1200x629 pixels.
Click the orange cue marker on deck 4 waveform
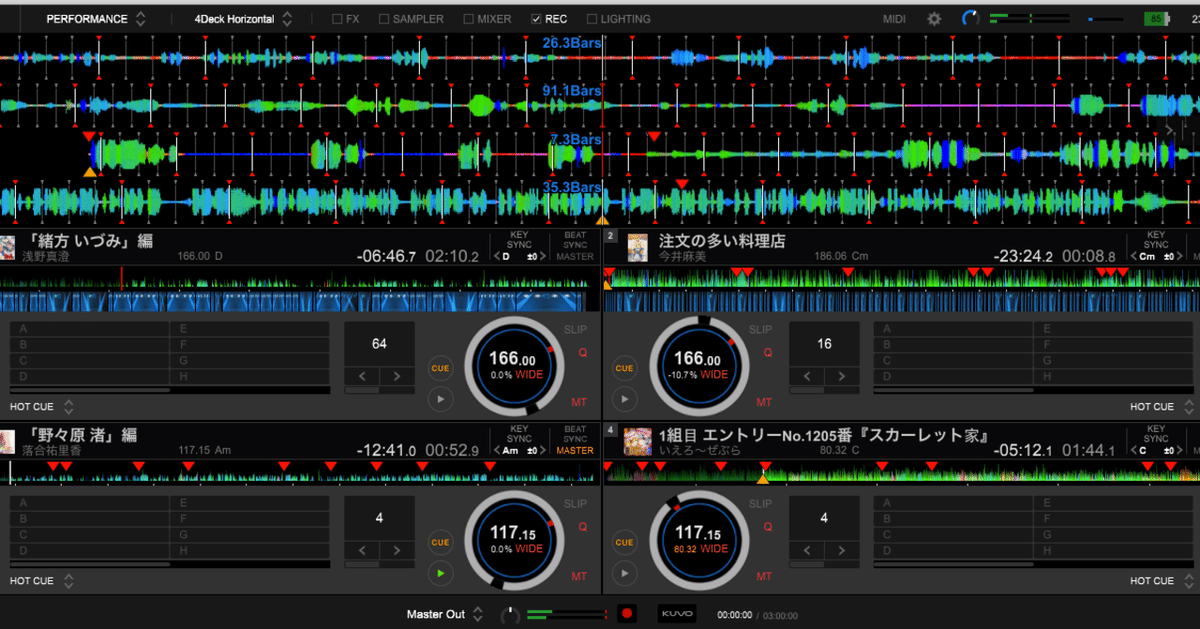tap(763, 479)
